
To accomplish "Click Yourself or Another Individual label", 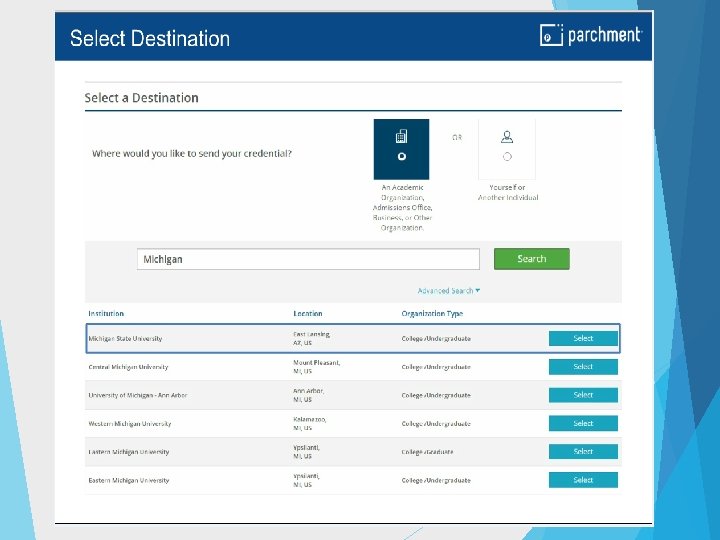I will 507,192.
